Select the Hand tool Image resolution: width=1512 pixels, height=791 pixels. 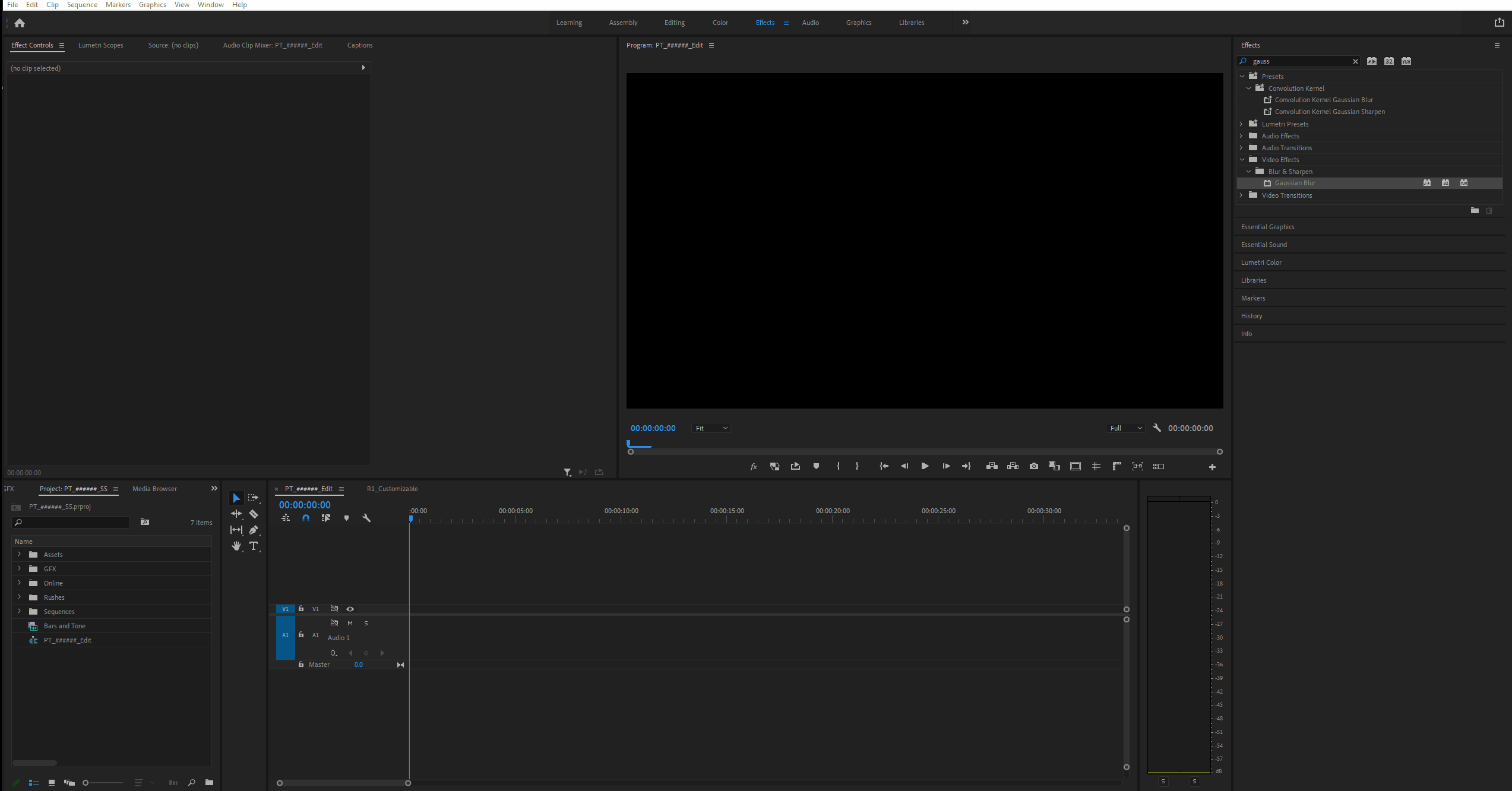point(236,546)
